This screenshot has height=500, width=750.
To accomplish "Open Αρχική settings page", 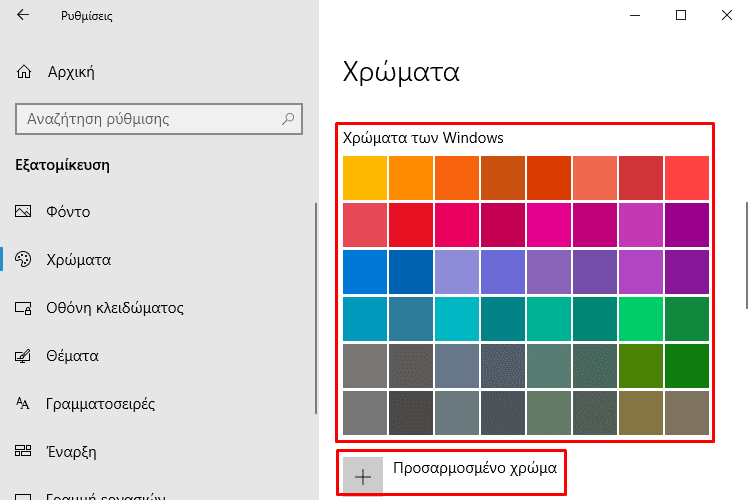I will point(71,72).
